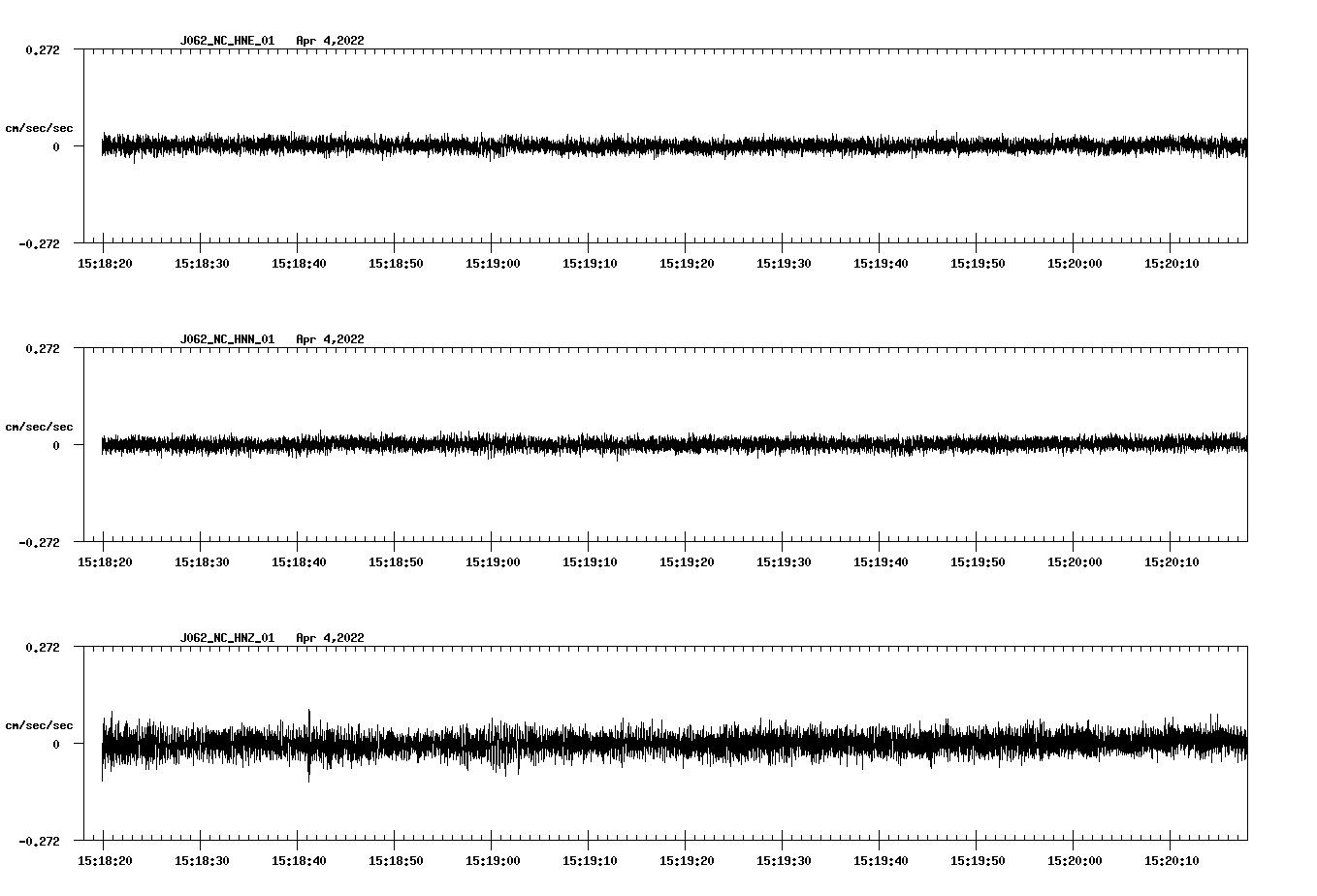This screenshot has height=896, width=1317.
Task: Select the Apr 4,2022 date above HNE plot
Action: click(331, 41)
